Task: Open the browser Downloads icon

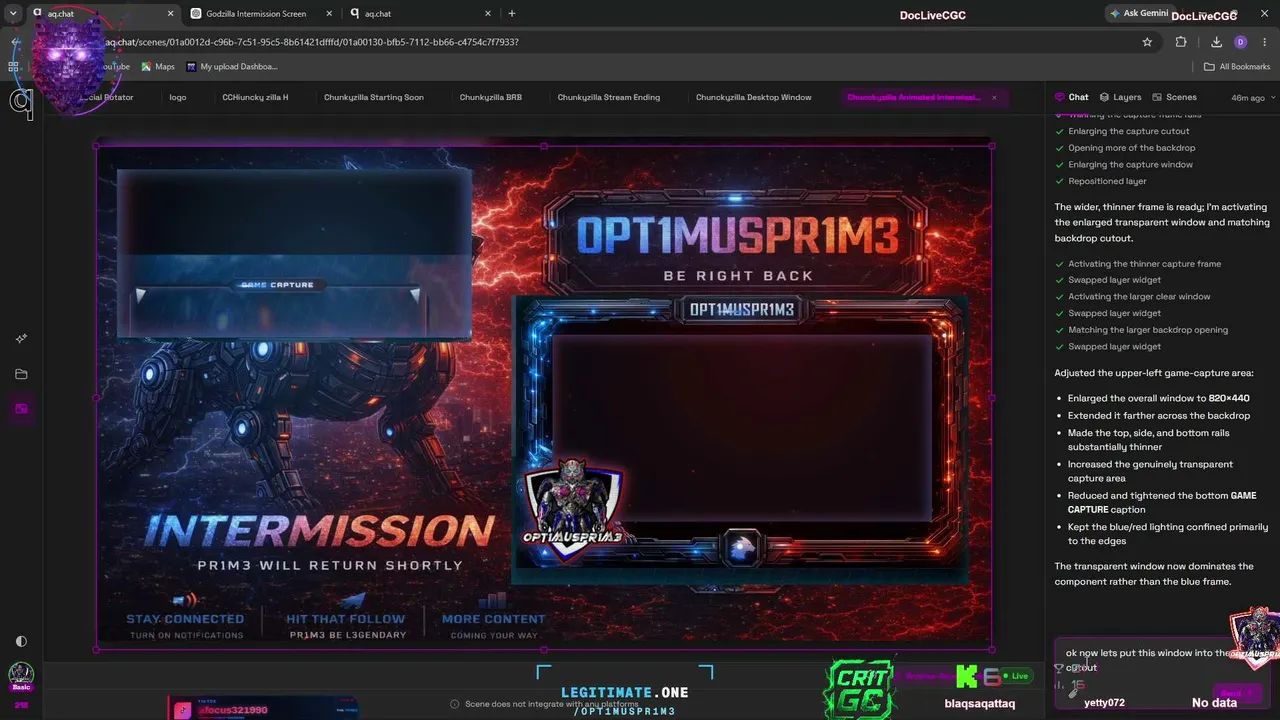Action: coord(1216,42)
